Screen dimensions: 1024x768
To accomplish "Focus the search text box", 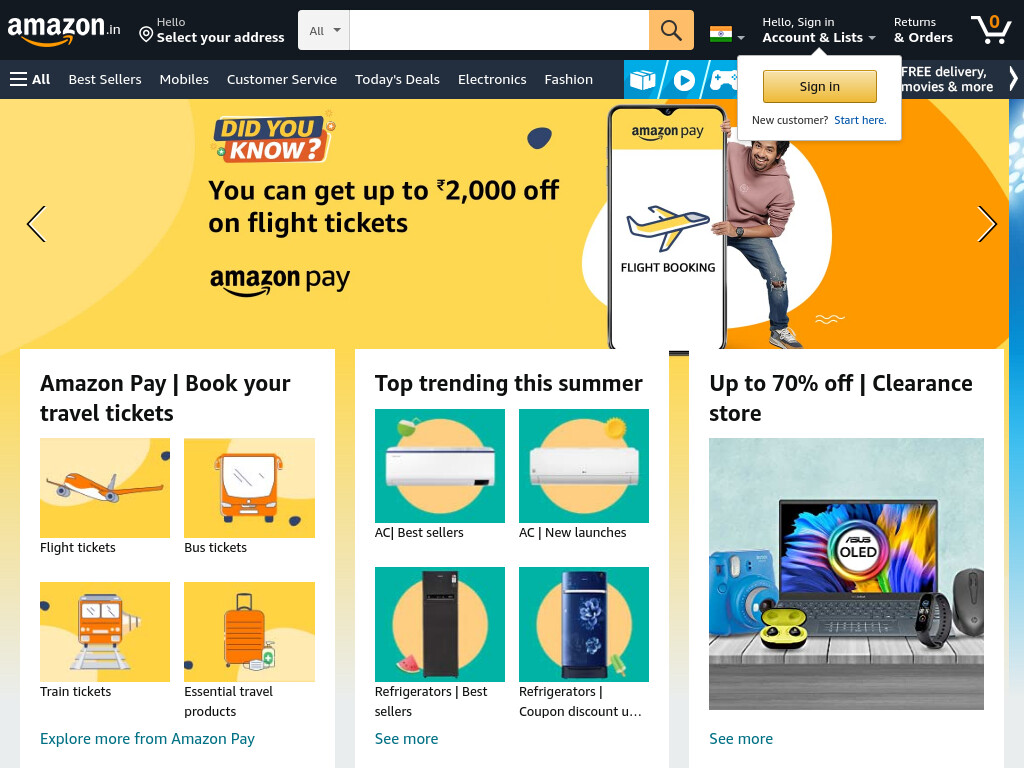I will pyautogui.click(x=499, y=30).
